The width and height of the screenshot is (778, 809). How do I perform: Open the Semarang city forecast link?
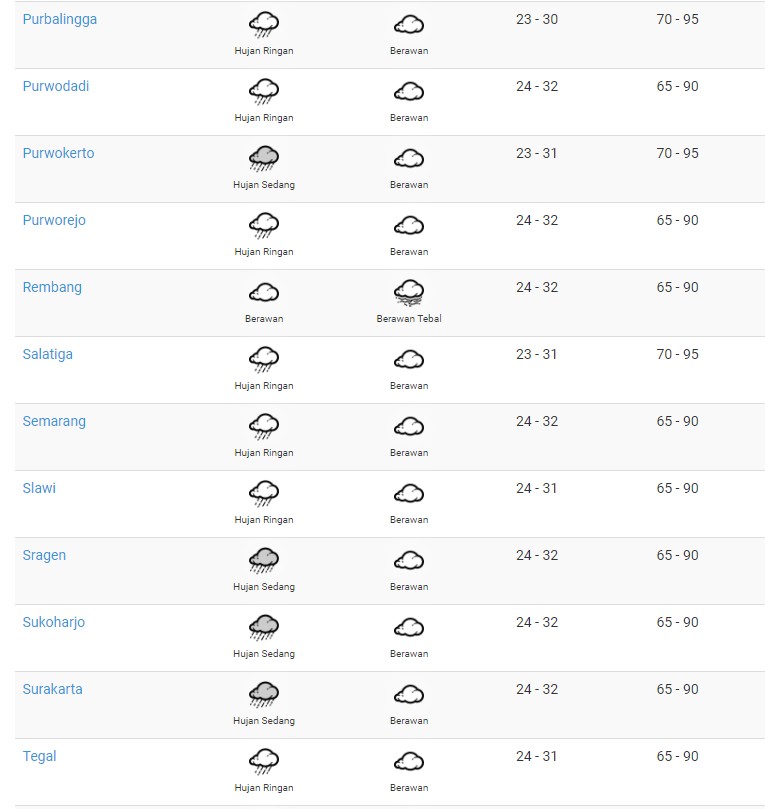tap(54, 422)
